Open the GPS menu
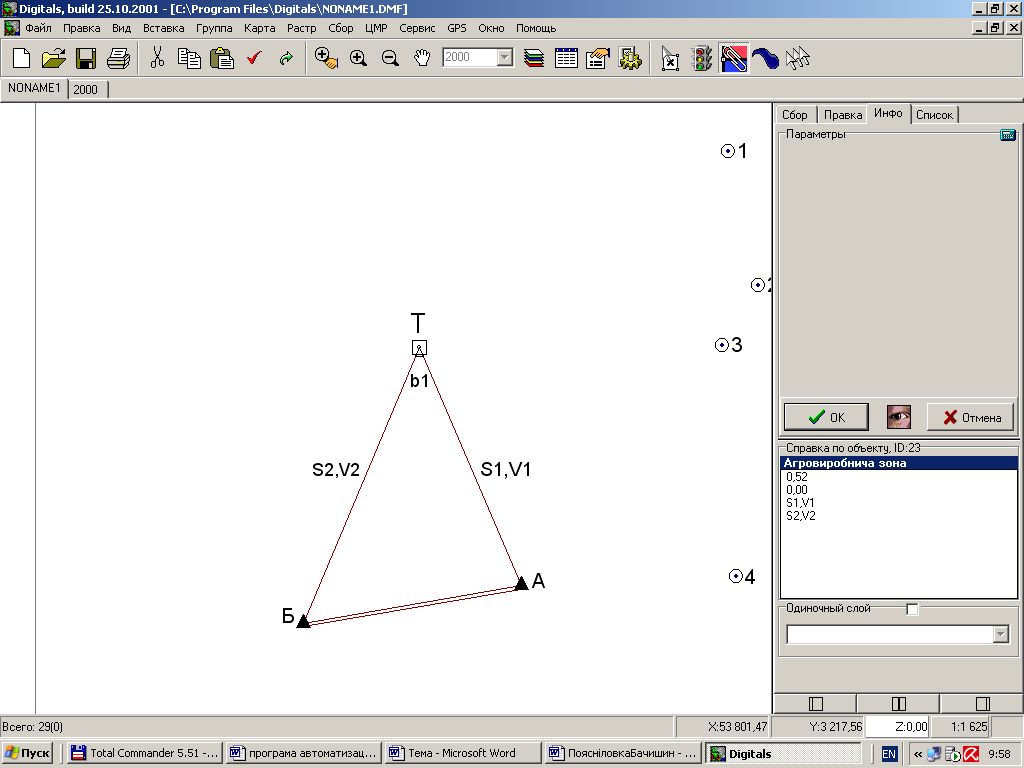This screenshot has width=1024, height=768. tap(457, 28)
